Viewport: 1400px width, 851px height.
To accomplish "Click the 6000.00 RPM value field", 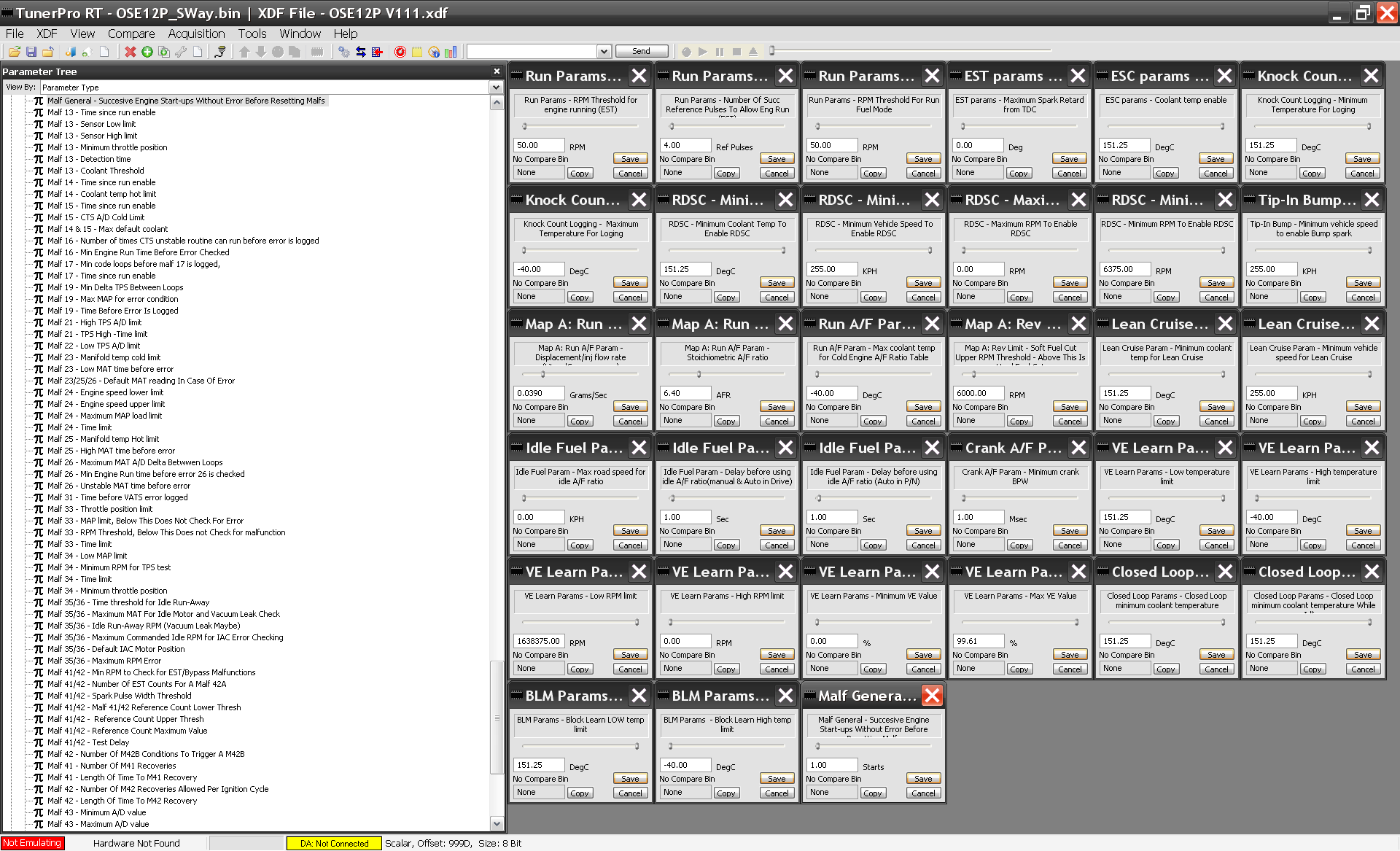I will [x=979, y=393].
